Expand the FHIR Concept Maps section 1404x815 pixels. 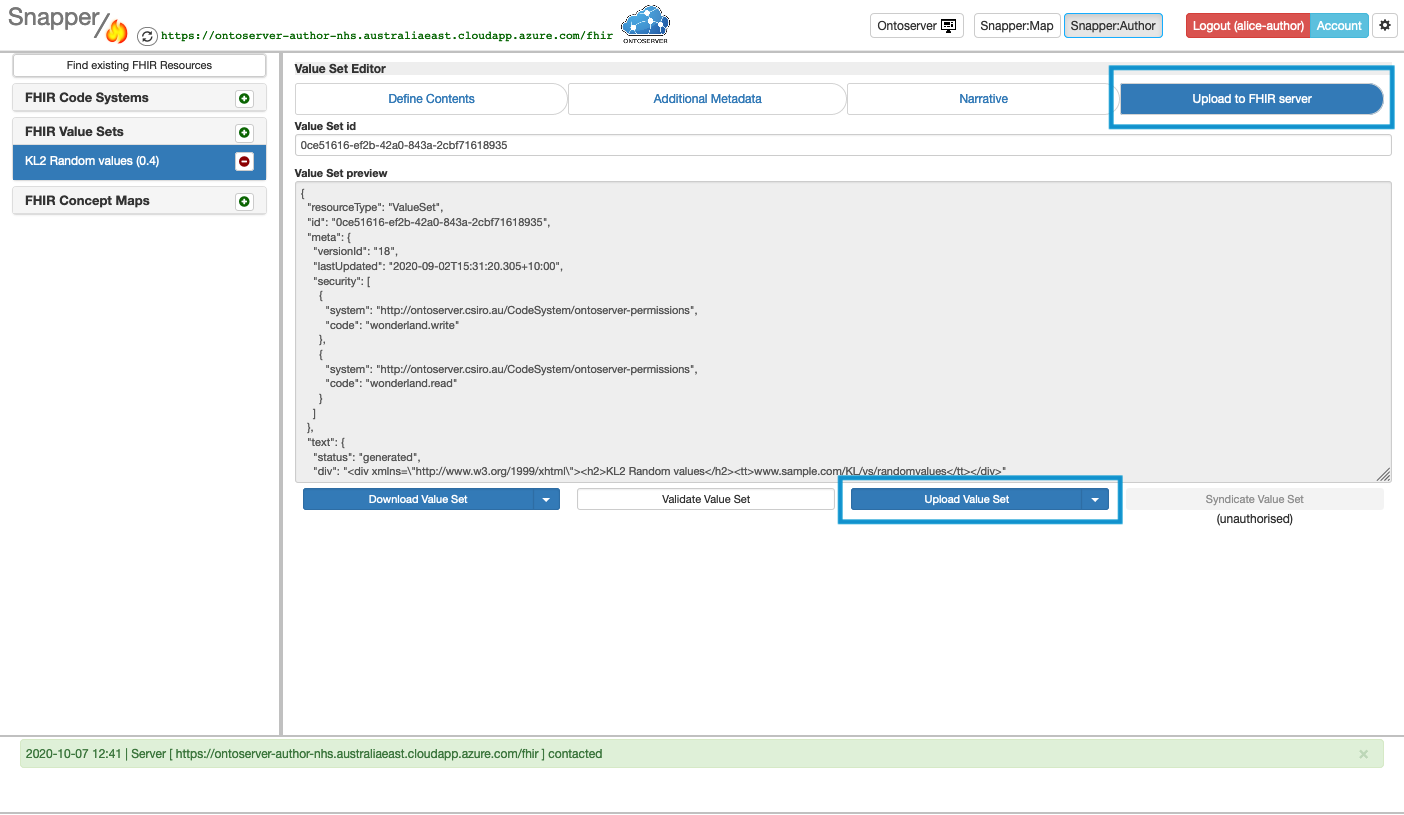pos(87,201)
